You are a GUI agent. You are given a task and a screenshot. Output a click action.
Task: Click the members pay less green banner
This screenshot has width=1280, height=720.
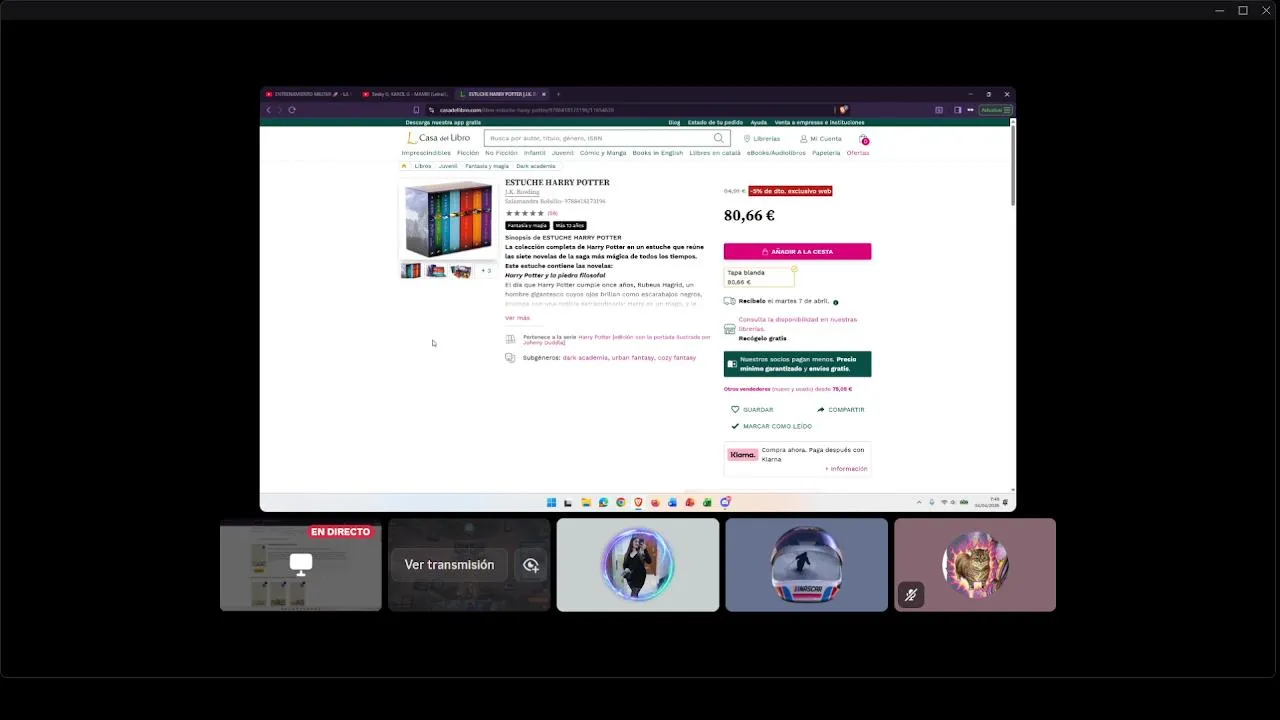[797, 364]
